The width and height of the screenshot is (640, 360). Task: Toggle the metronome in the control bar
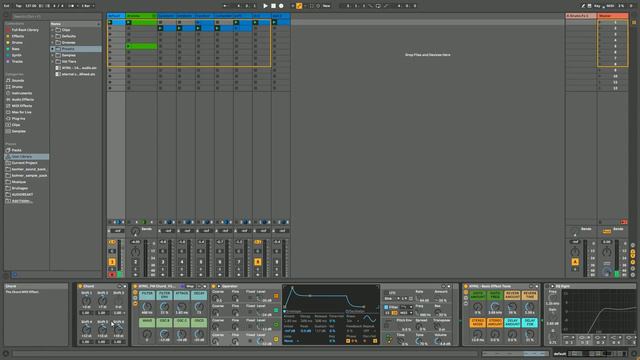click(x=73, y=6)
